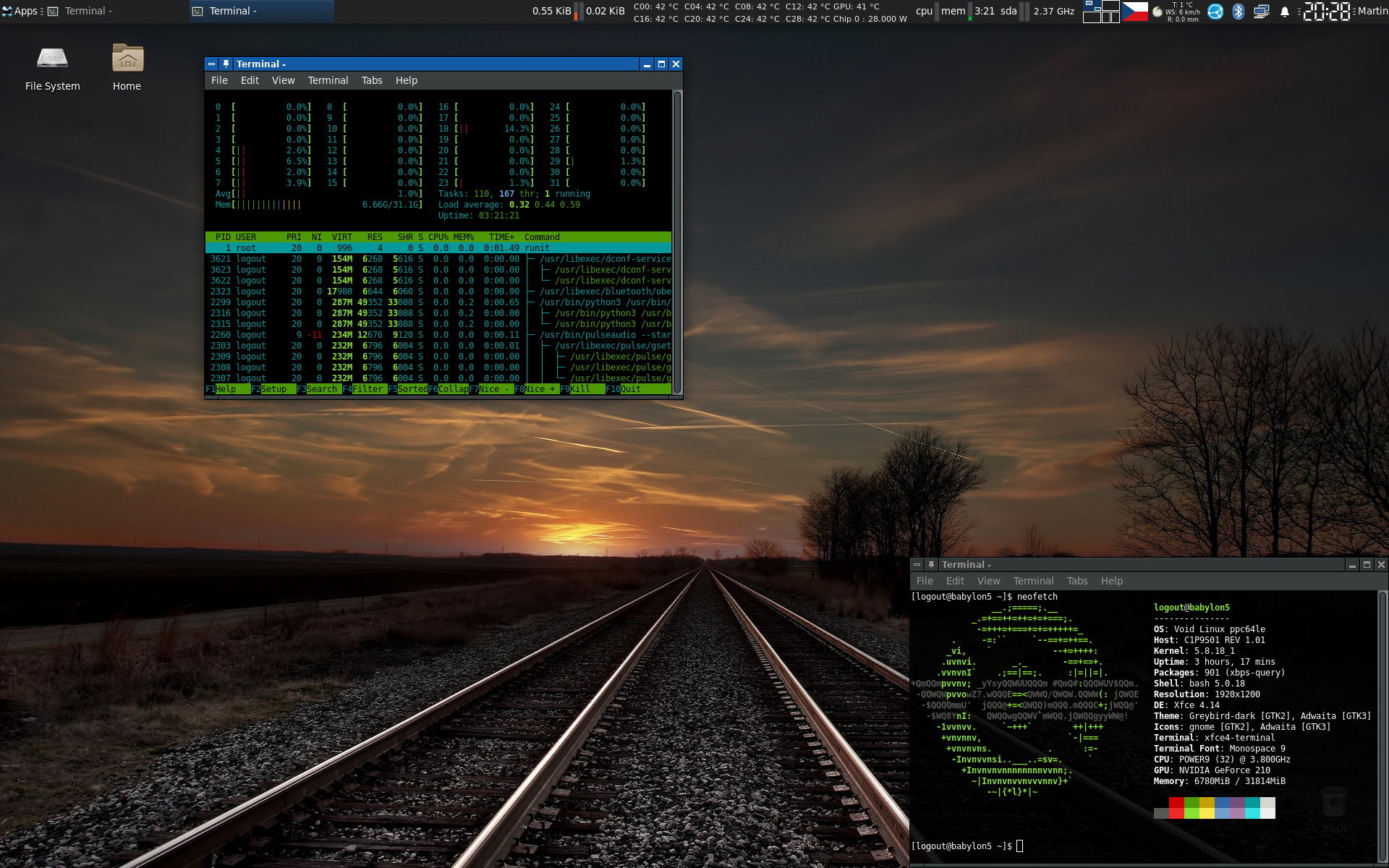The width and height of the screenshot is (1389, 868).
Task: Sort htop by the TIME+ column header
Action: tap(501, 237)
